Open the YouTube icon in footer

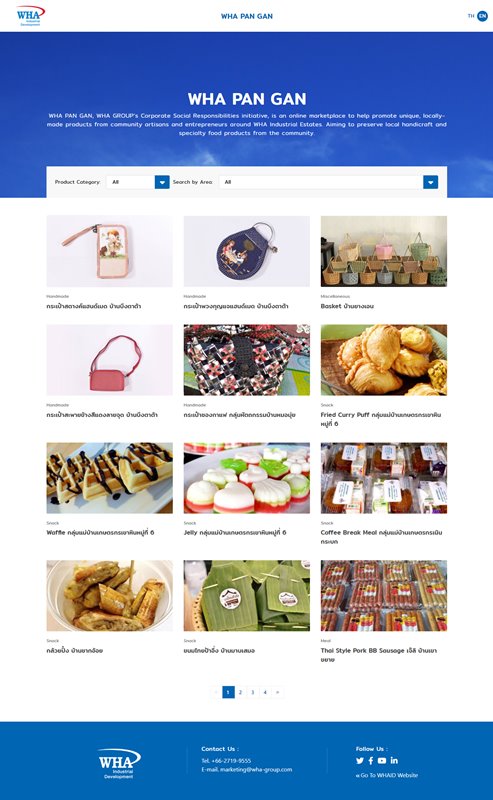382,761
